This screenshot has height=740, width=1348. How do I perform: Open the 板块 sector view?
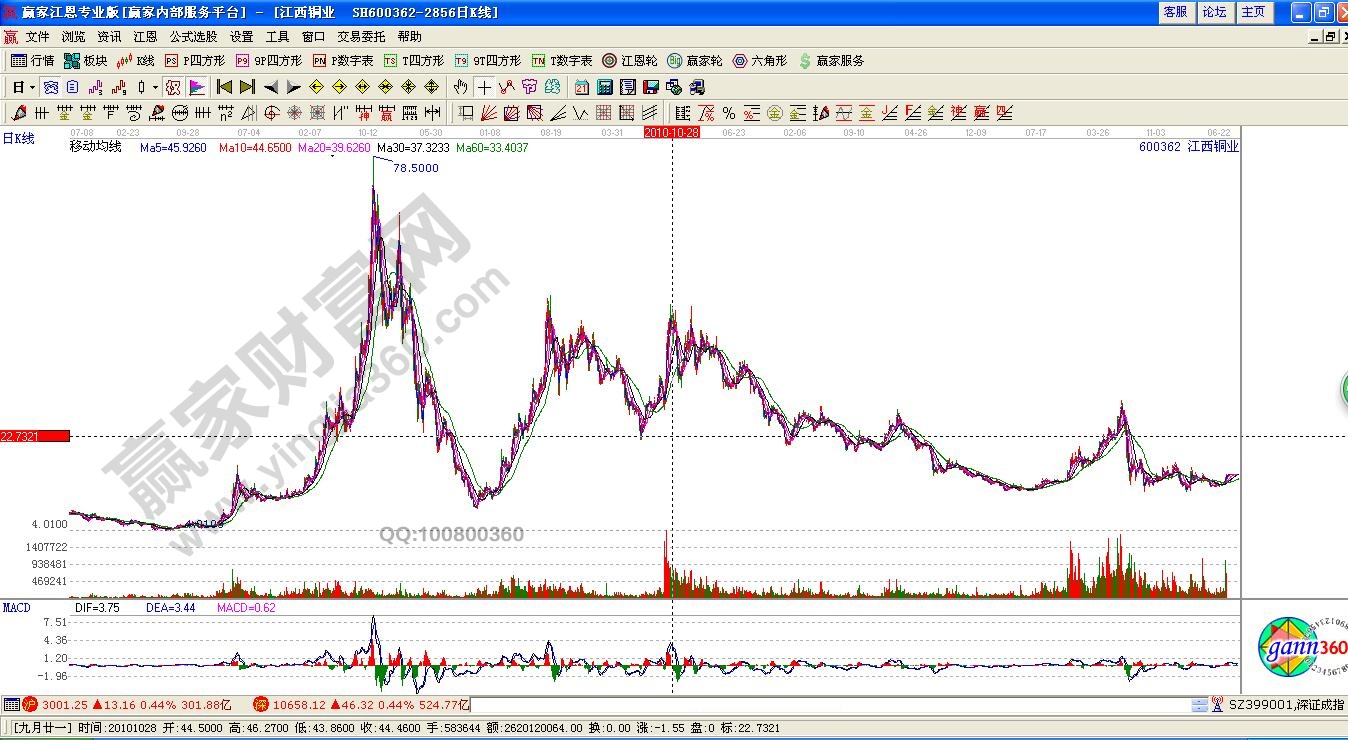tap(86, 61)
